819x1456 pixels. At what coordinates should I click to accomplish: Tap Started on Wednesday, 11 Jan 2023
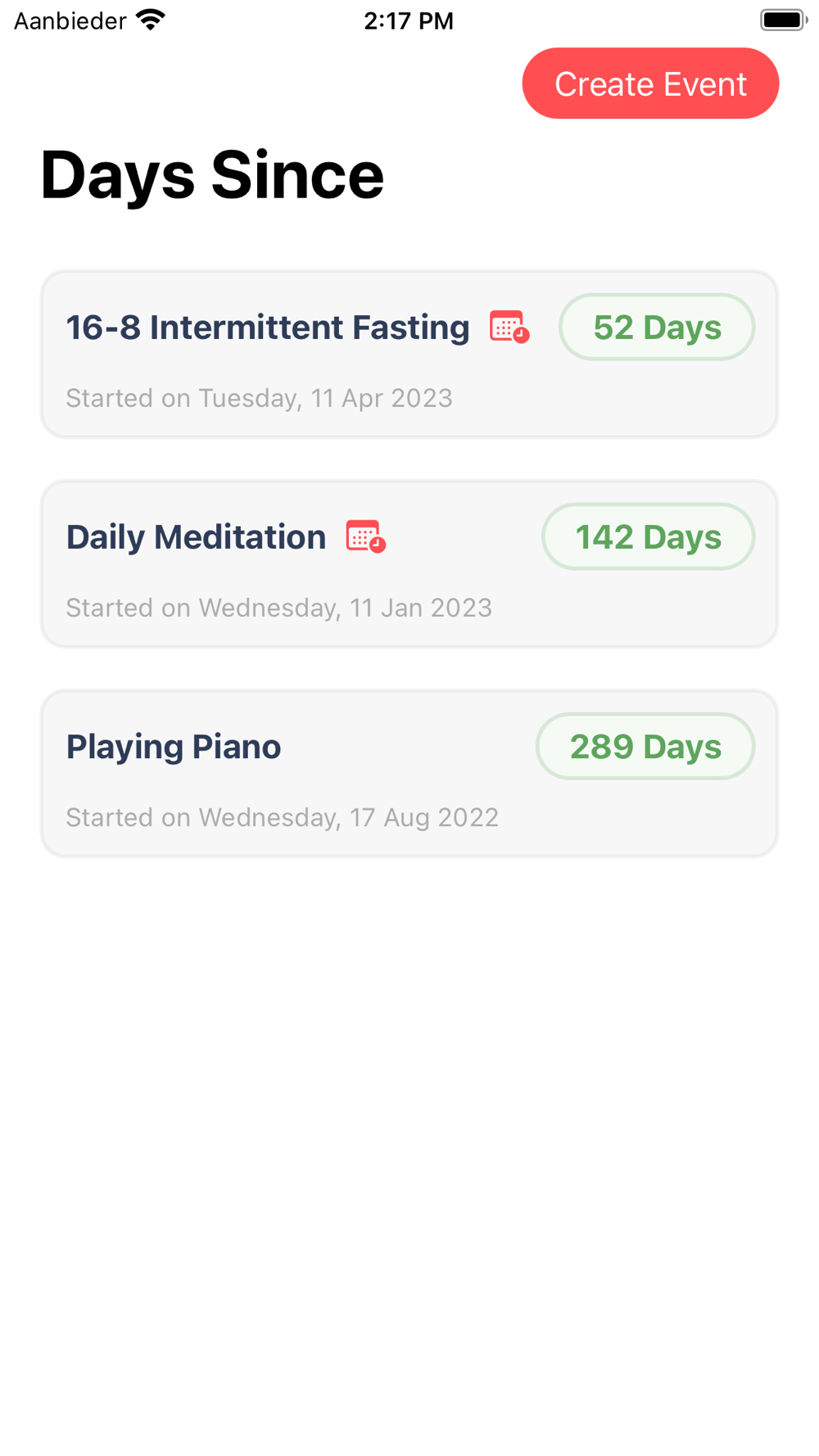[278, 608]
